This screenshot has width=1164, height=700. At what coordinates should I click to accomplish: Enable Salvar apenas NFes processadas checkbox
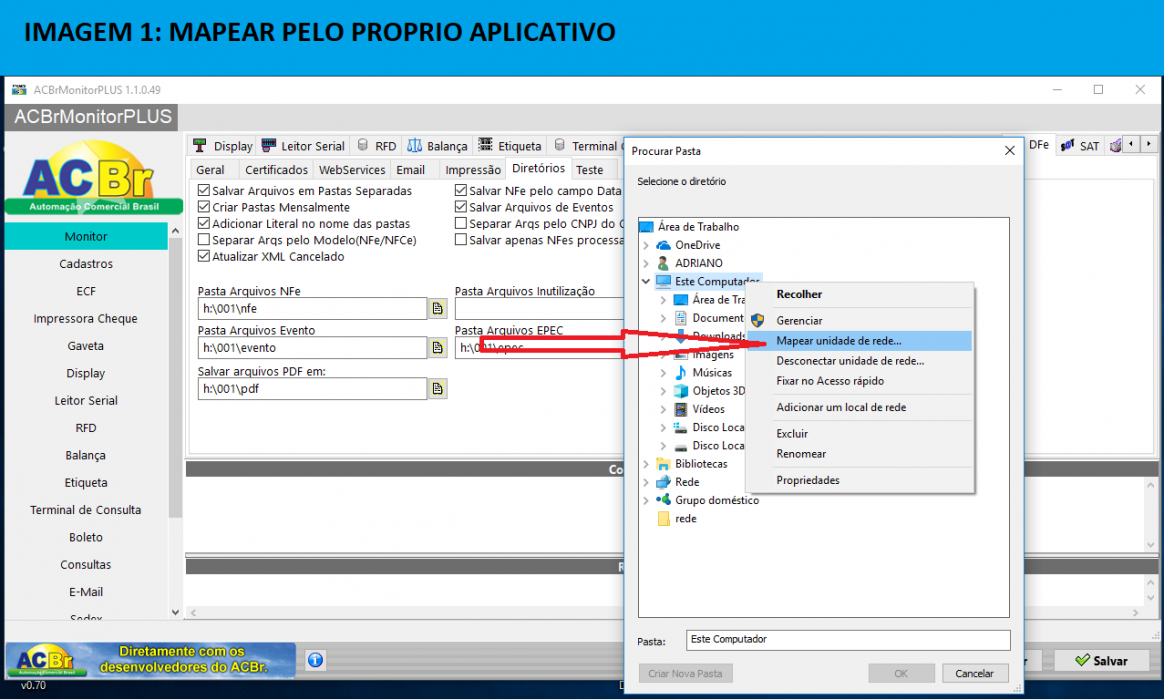[460, 240]
